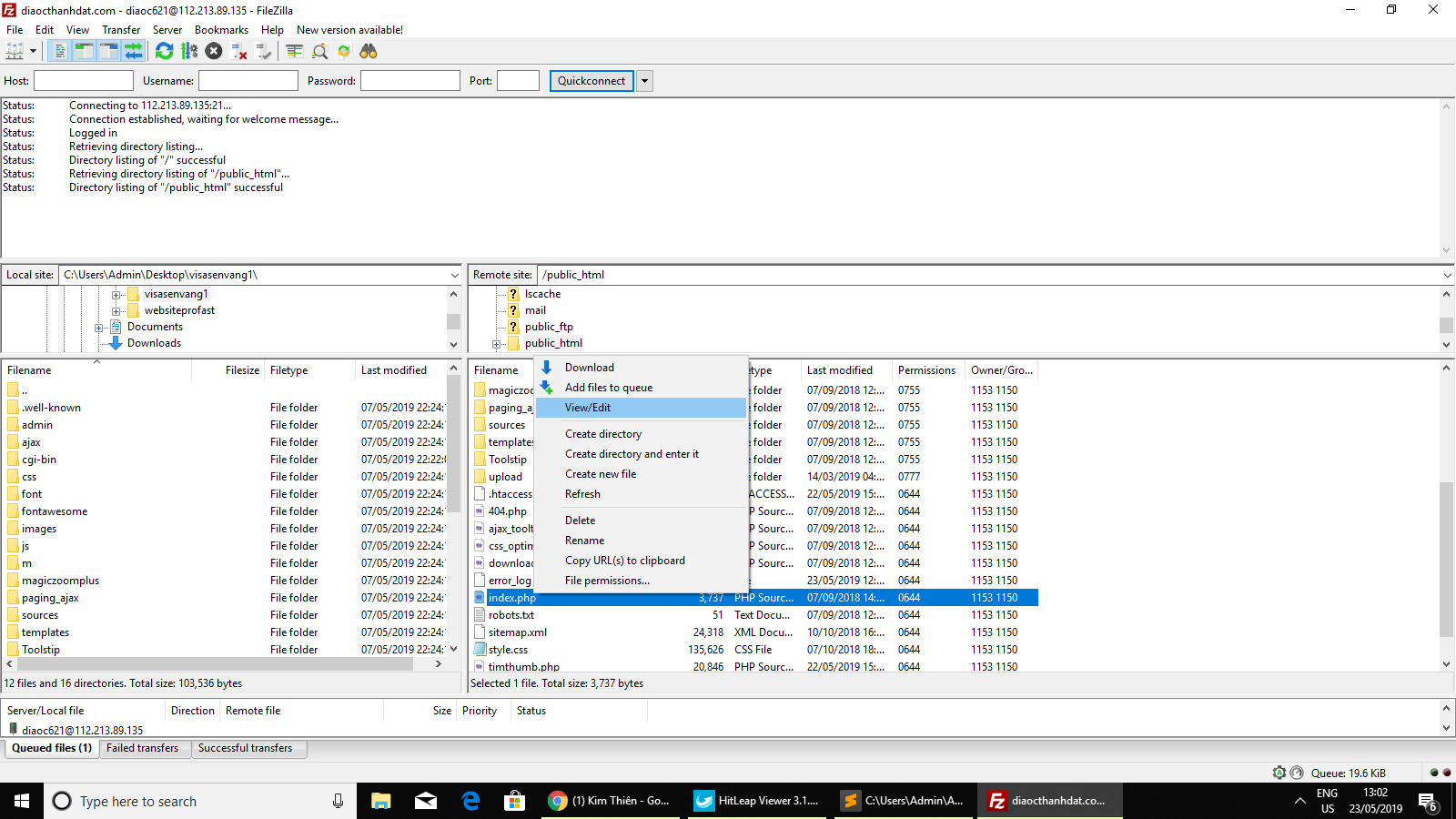This screenshot has height=819, width=1456.
Task: Expand the visasenvang1 tree node
Action: coord(116,294)
